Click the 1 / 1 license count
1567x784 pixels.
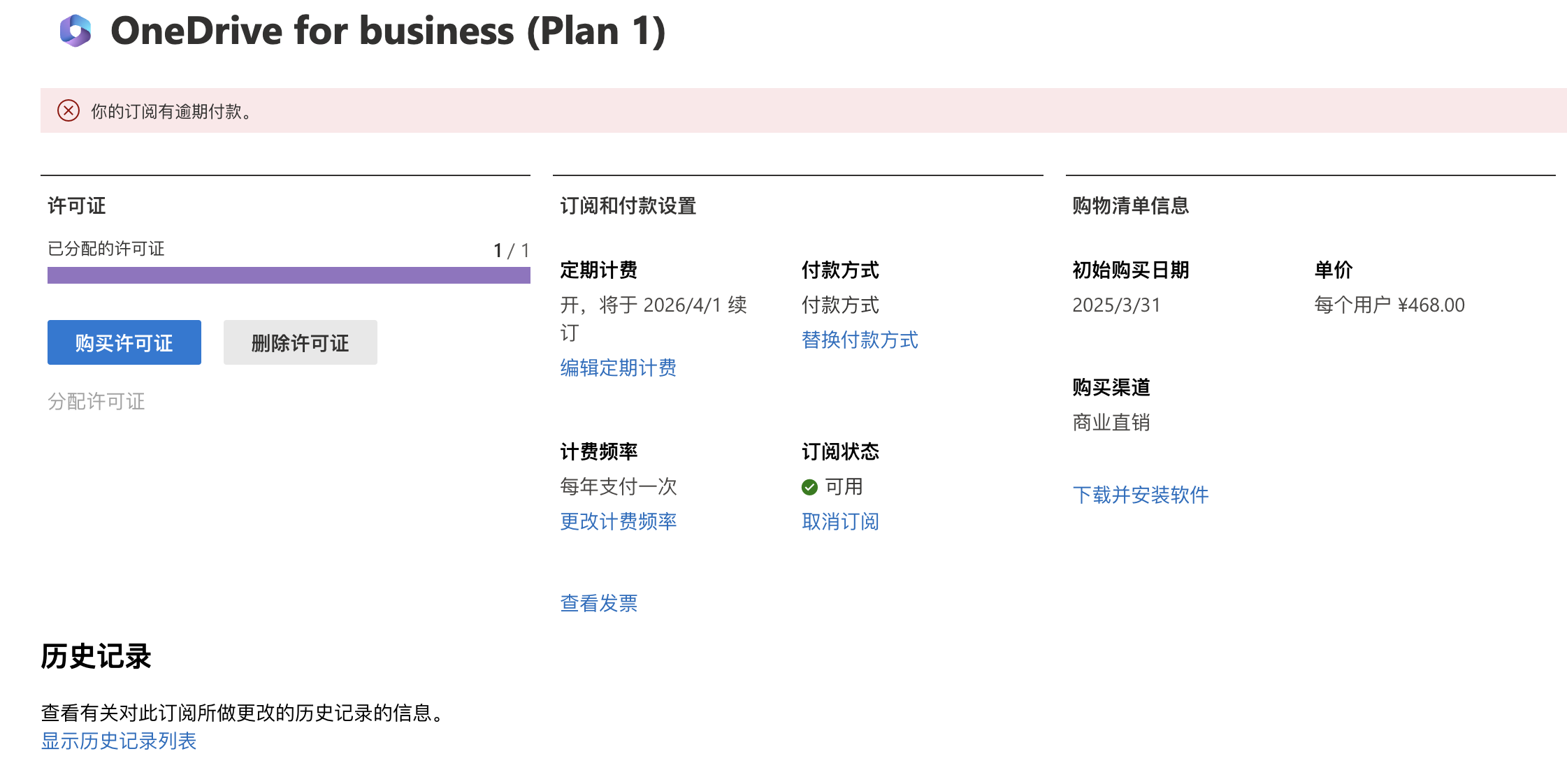512,250
